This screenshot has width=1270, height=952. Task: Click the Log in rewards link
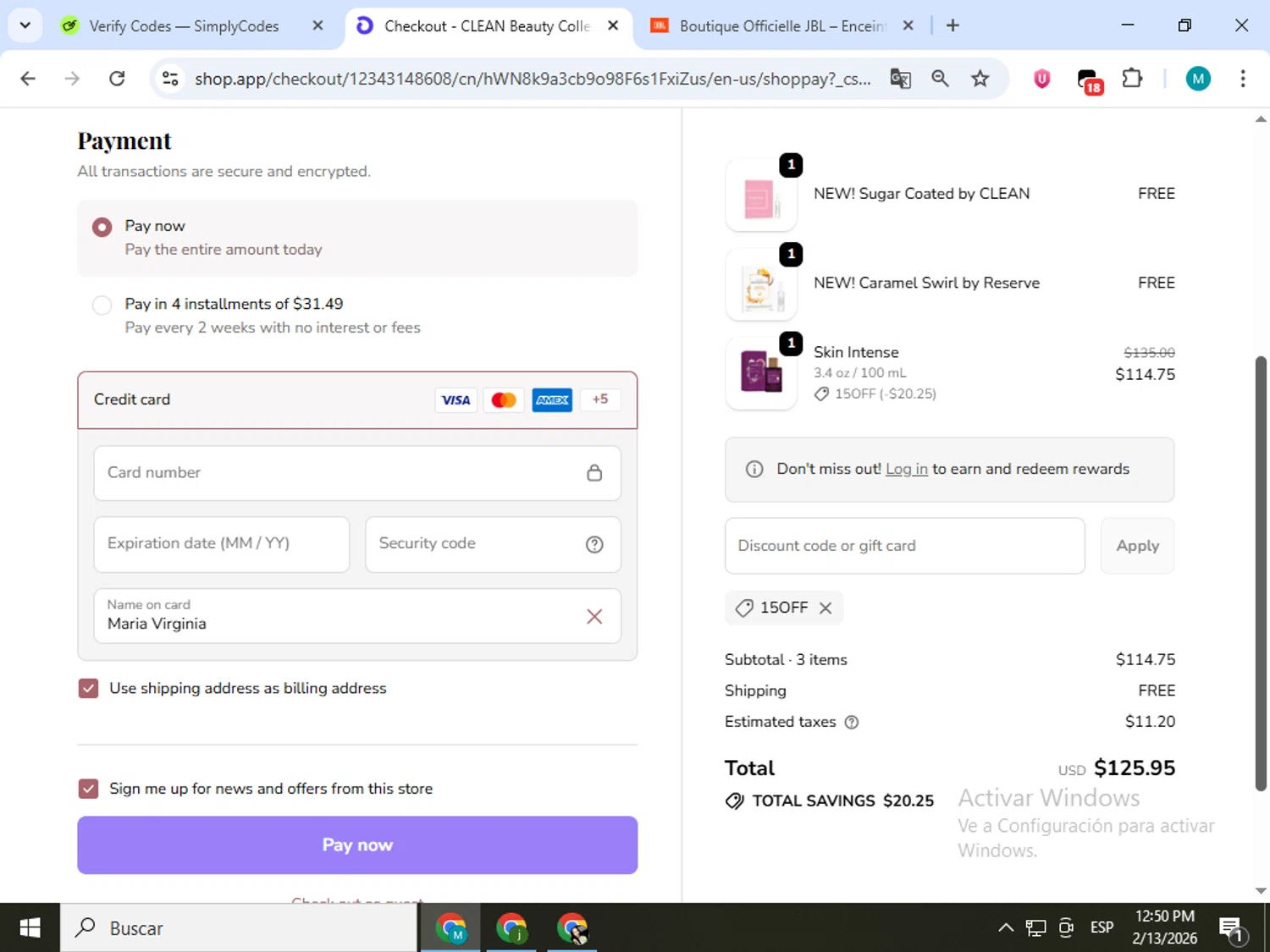906,469
